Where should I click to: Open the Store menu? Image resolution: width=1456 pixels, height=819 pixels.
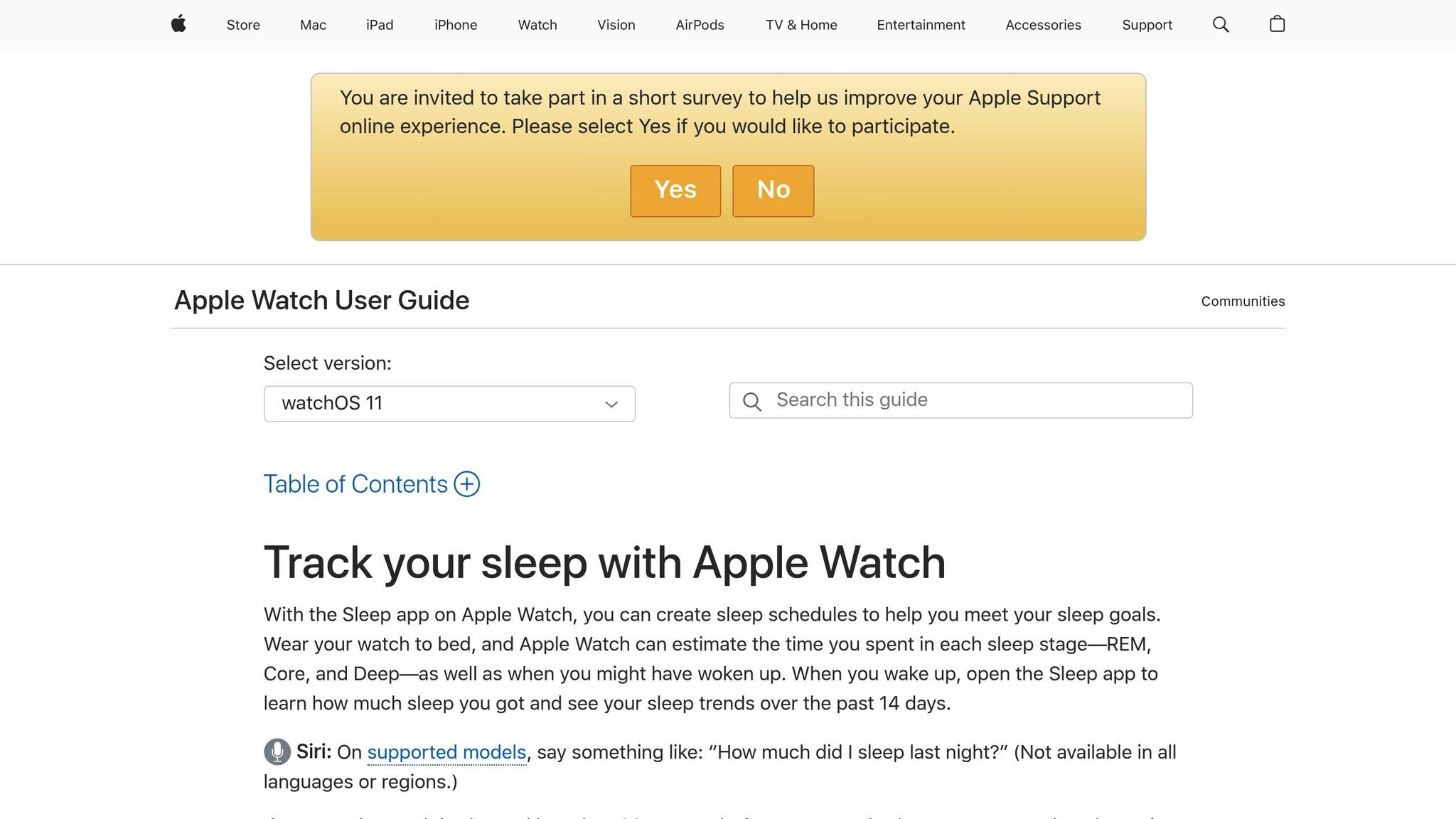(243, 25)
